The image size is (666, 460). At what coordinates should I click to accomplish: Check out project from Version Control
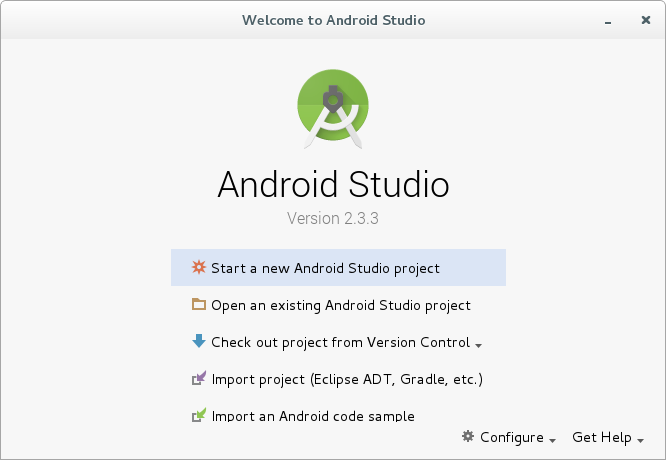[338, 341]
